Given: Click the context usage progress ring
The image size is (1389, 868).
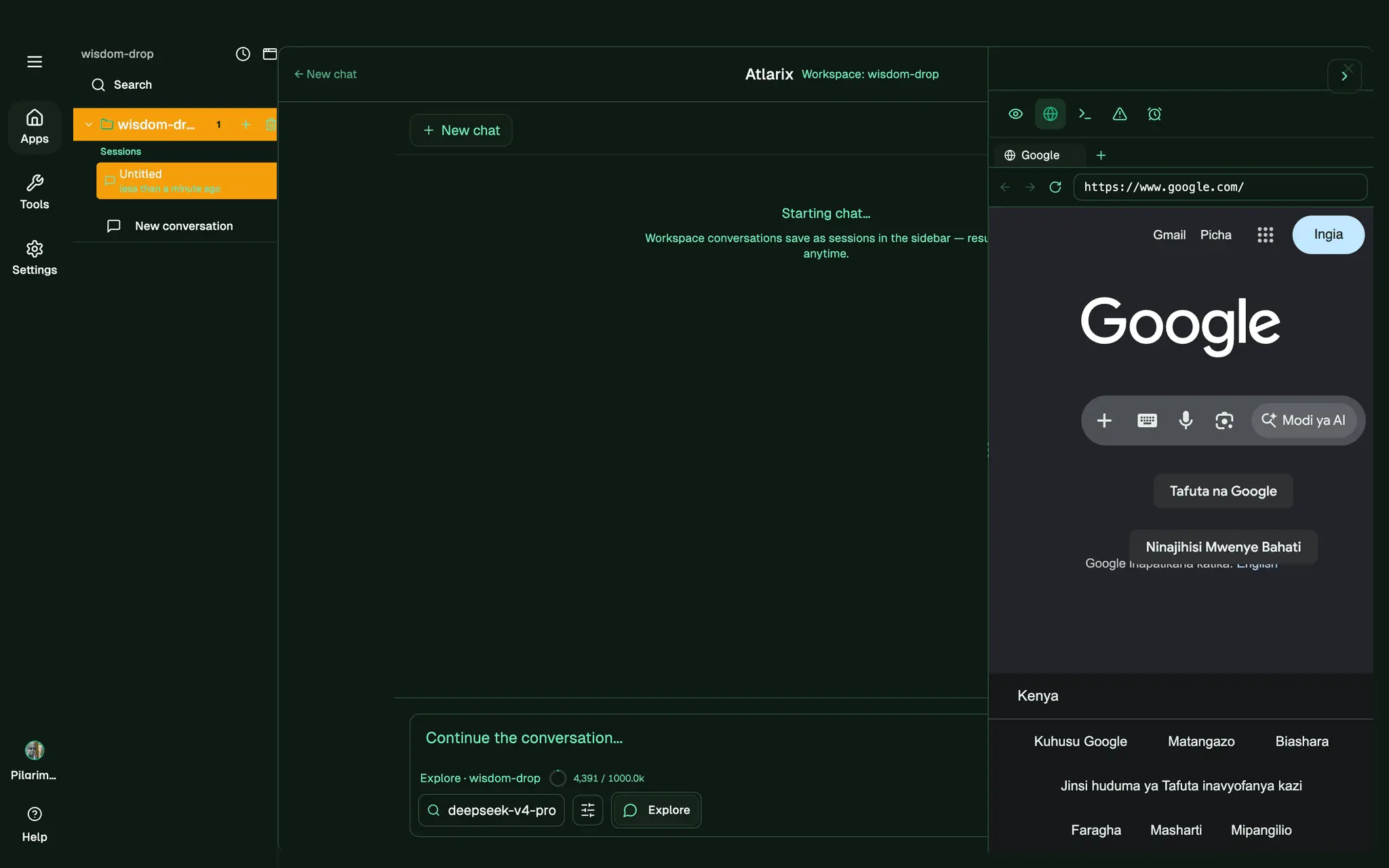Looking at the screenshot, I should [x=557, y=778].
